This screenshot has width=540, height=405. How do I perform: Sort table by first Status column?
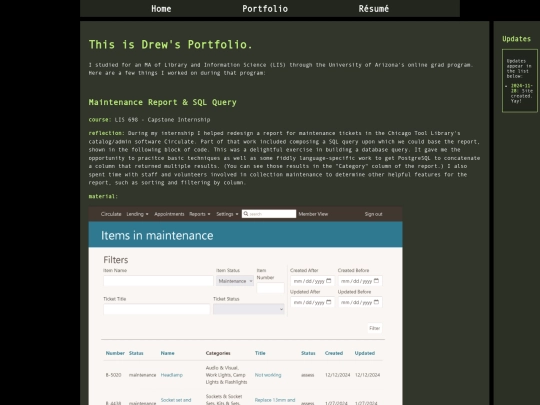(x=136, y=353)
